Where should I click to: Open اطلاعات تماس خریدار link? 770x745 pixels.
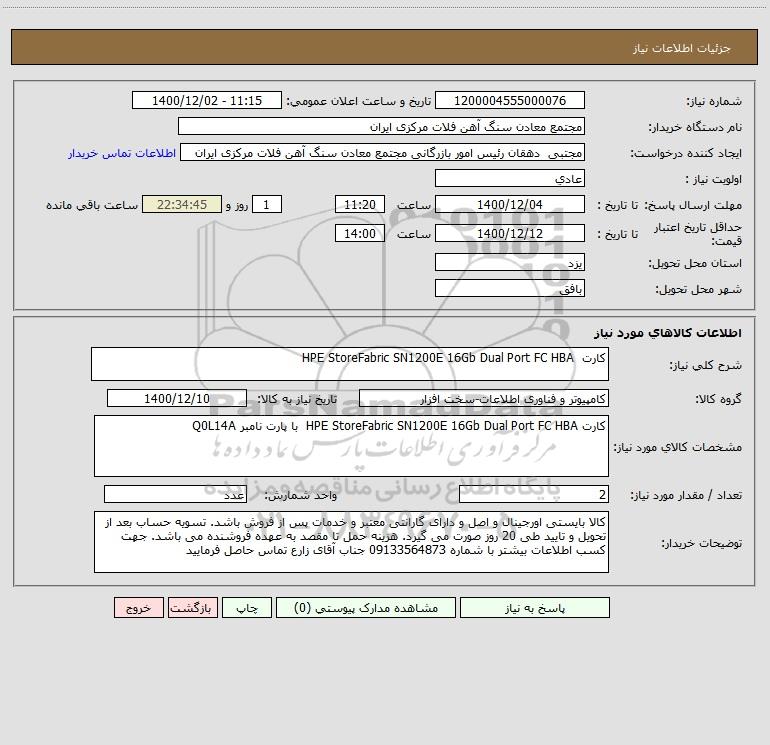click(122, 153)
